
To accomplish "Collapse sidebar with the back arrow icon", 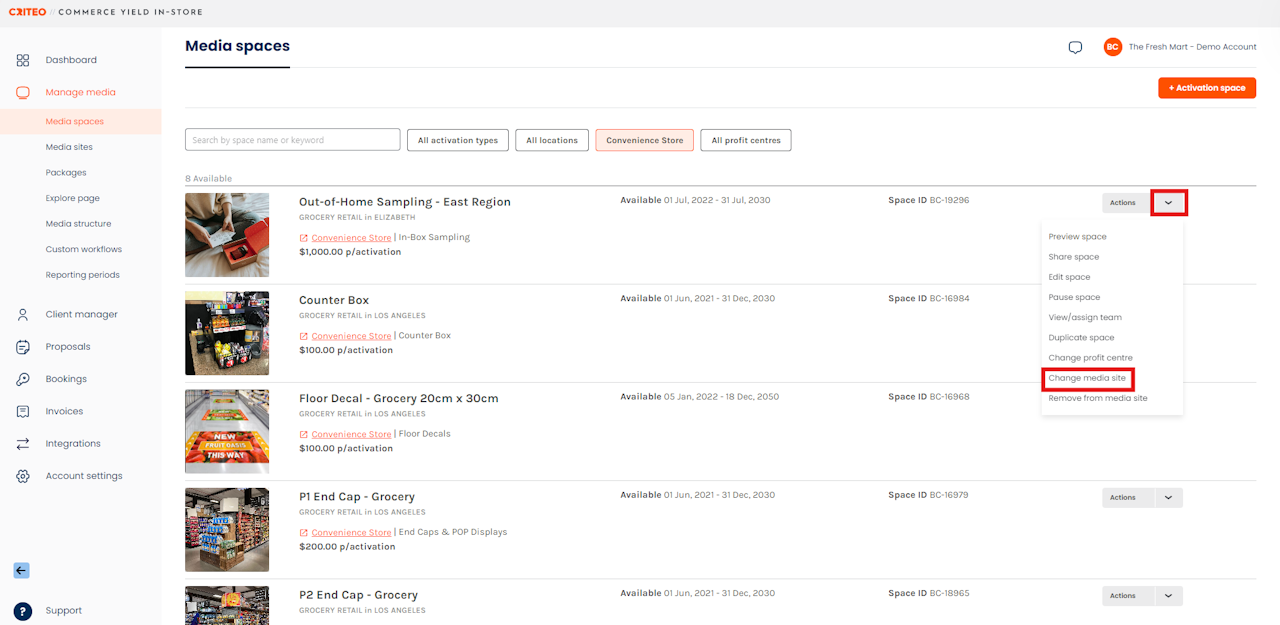I will click(21, 570).
